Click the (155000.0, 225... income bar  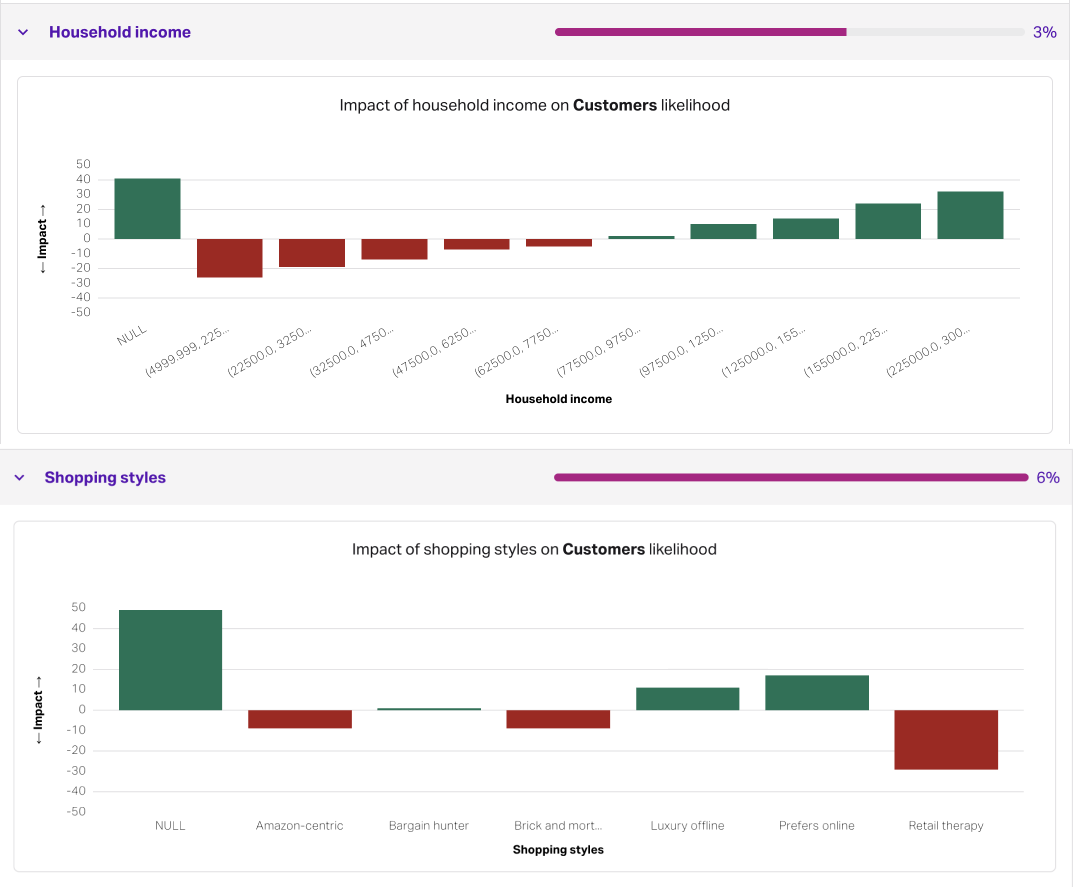pos(888,221)
